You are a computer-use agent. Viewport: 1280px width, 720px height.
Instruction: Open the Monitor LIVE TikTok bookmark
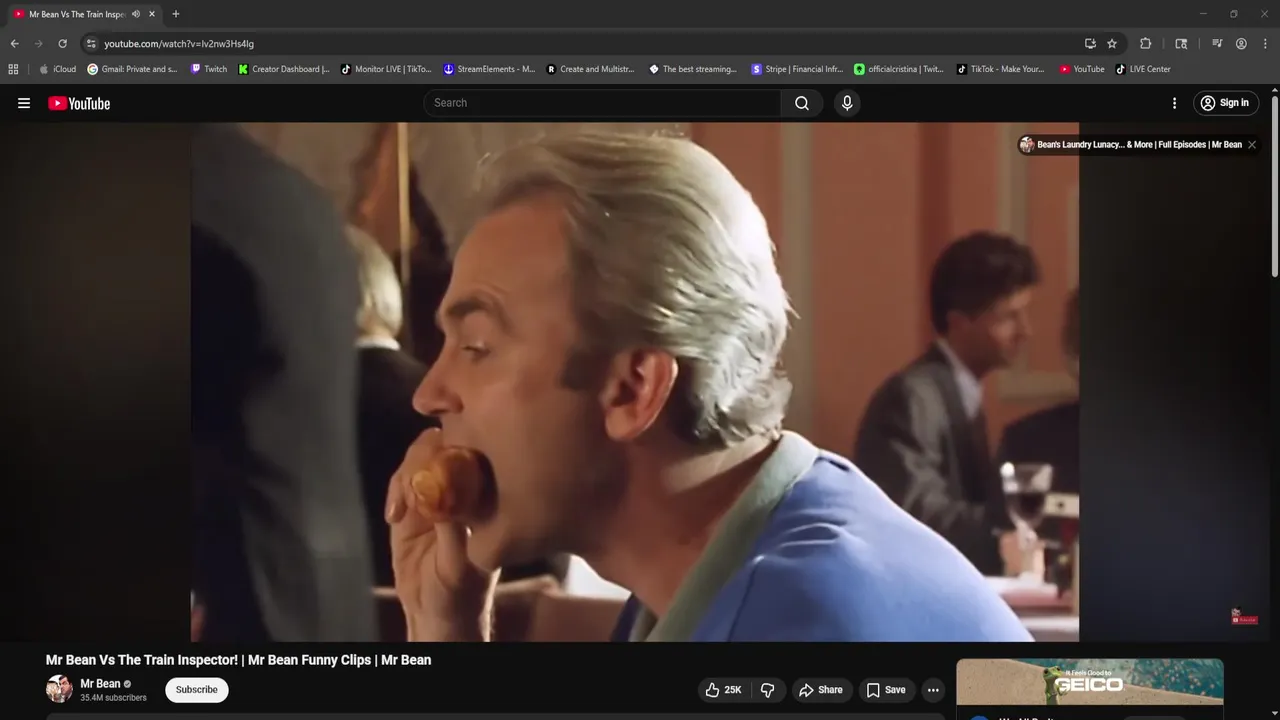click(x=386, y=69)
